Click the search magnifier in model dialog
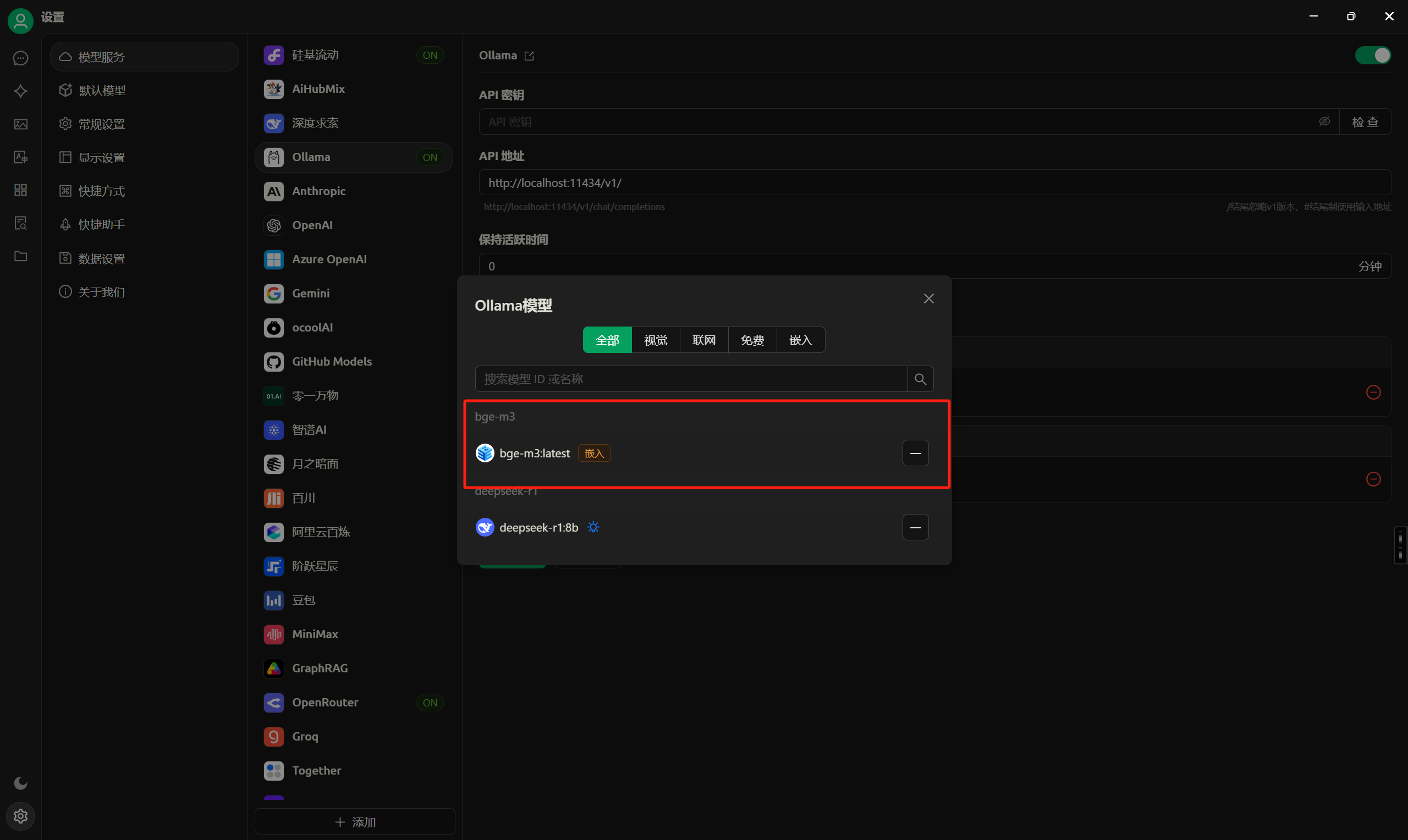This screenshot has height=840, width=1408. pos(920,379)
